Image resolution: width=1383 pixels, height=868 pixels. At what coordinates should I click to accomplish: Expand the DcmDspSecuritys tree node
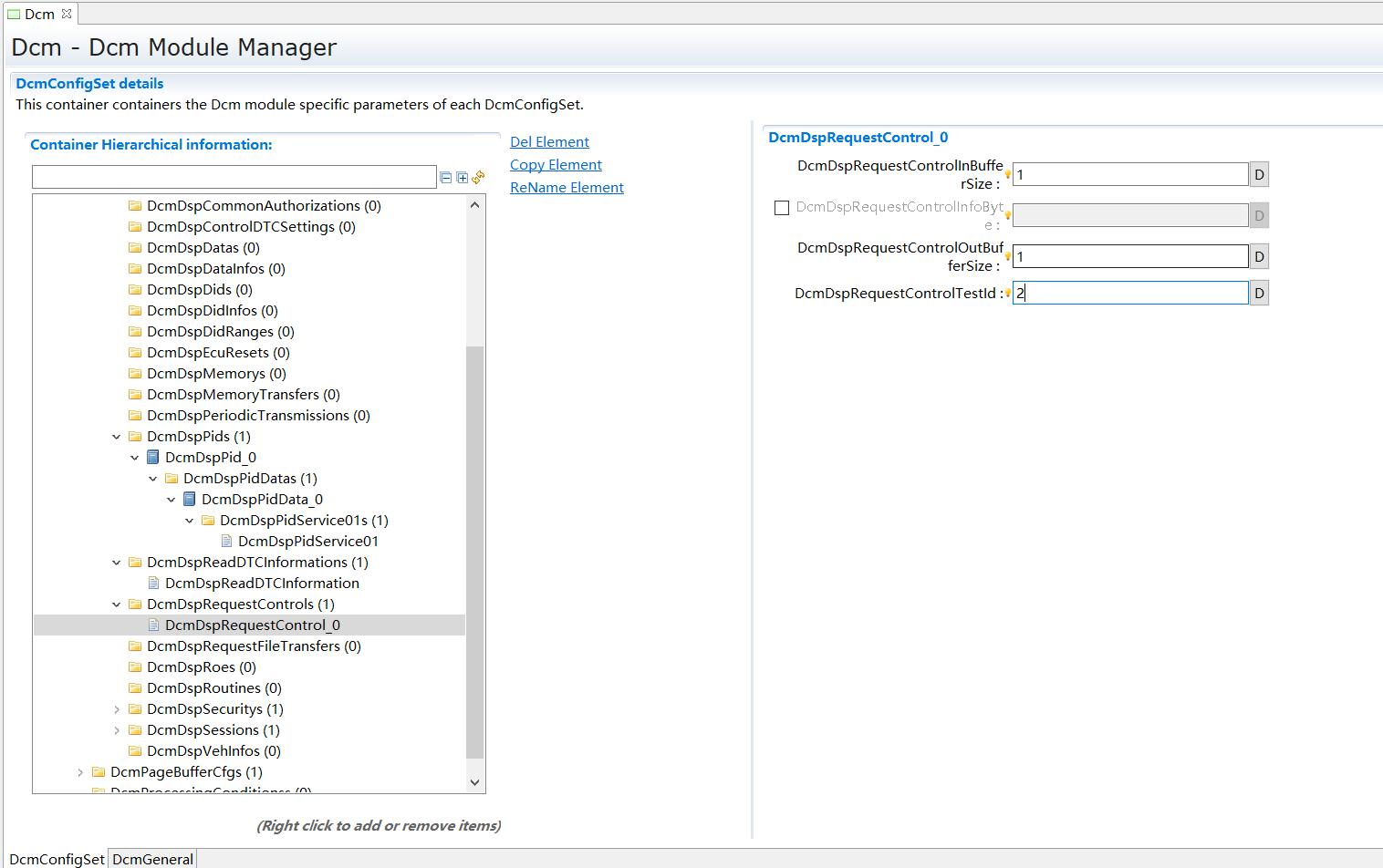117,709
